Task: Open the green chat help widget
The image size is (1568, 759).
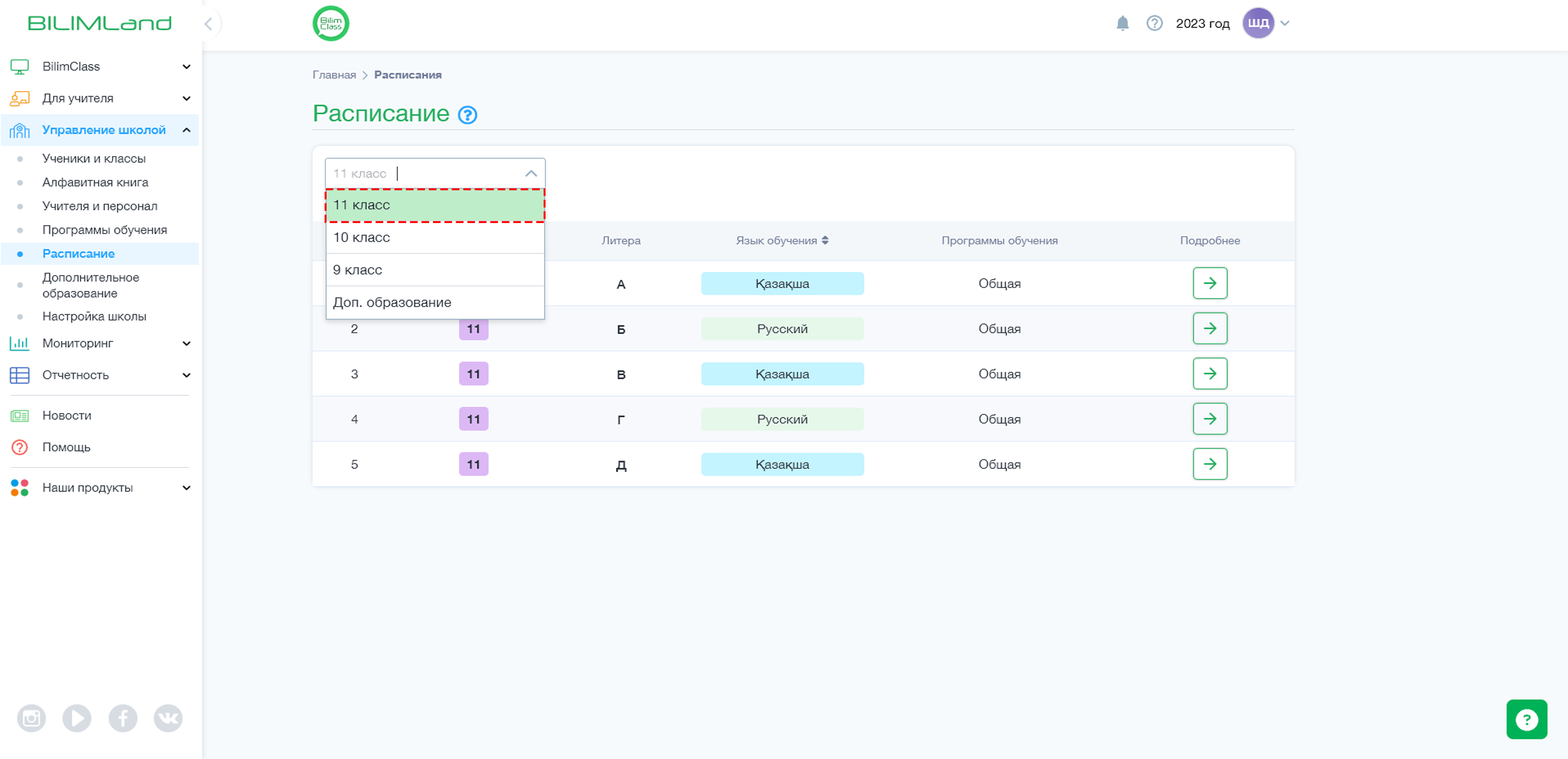Action: (x=1526, y=719)
